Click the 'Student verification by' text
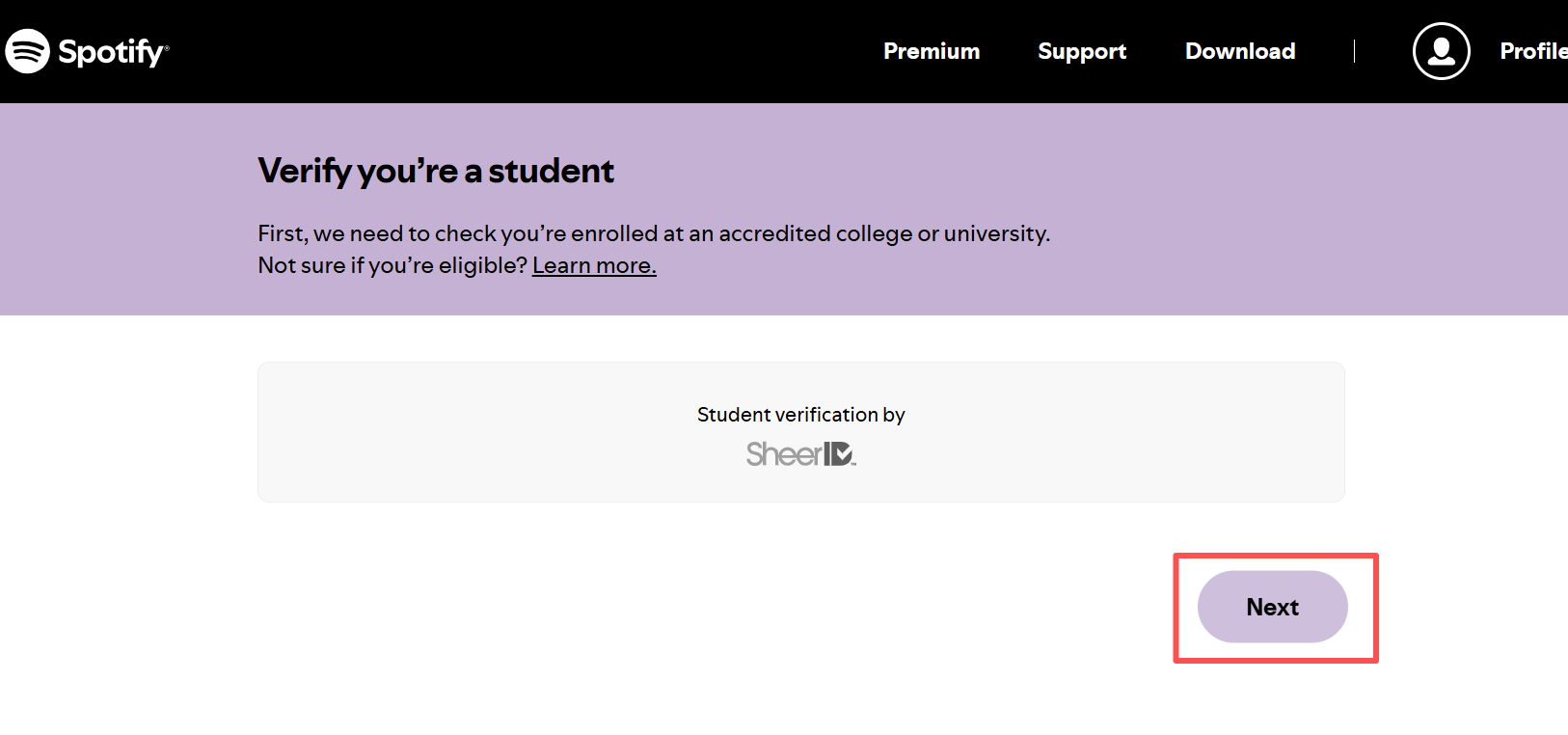1568x735 pixels. click(x=800, y=415)
